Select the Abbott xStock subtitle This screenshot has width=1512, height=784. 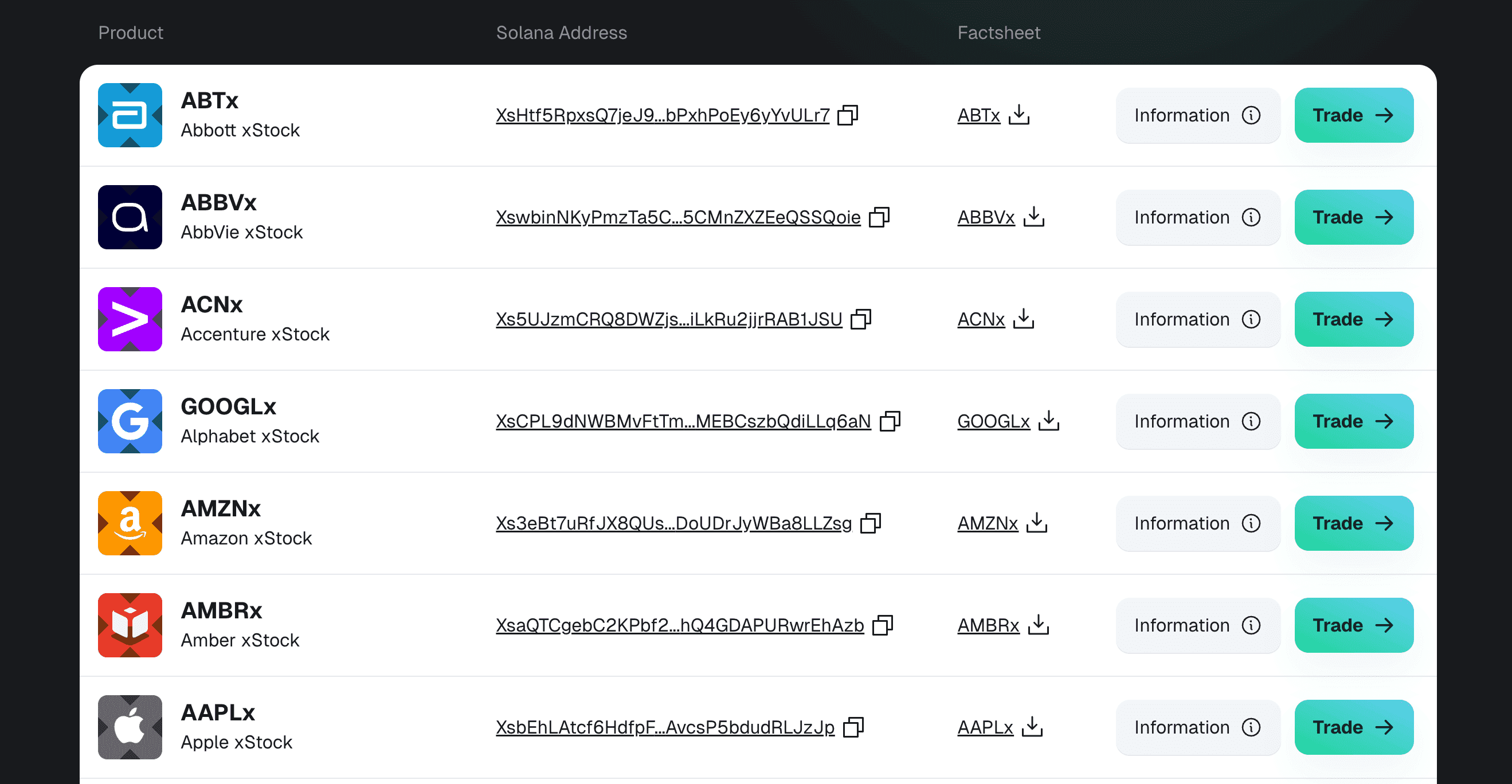tap(240, 130)
